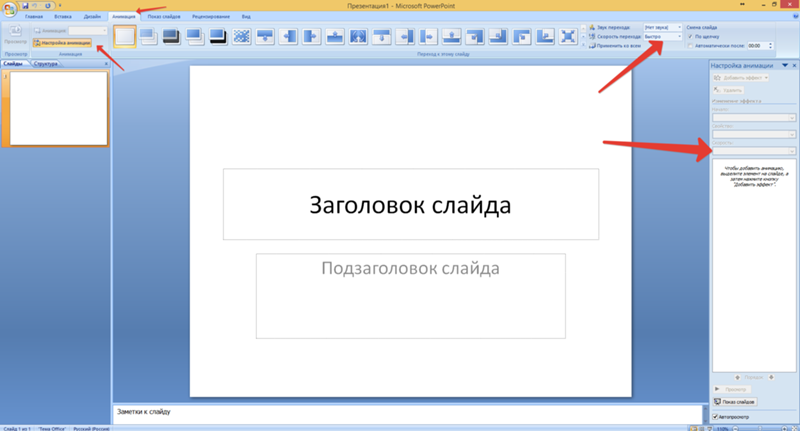Image resolution: width=800 pixels, height=431 pixels.
Task: Click the Undo arrow in quick access toolbar
Action: click(36, 6)
